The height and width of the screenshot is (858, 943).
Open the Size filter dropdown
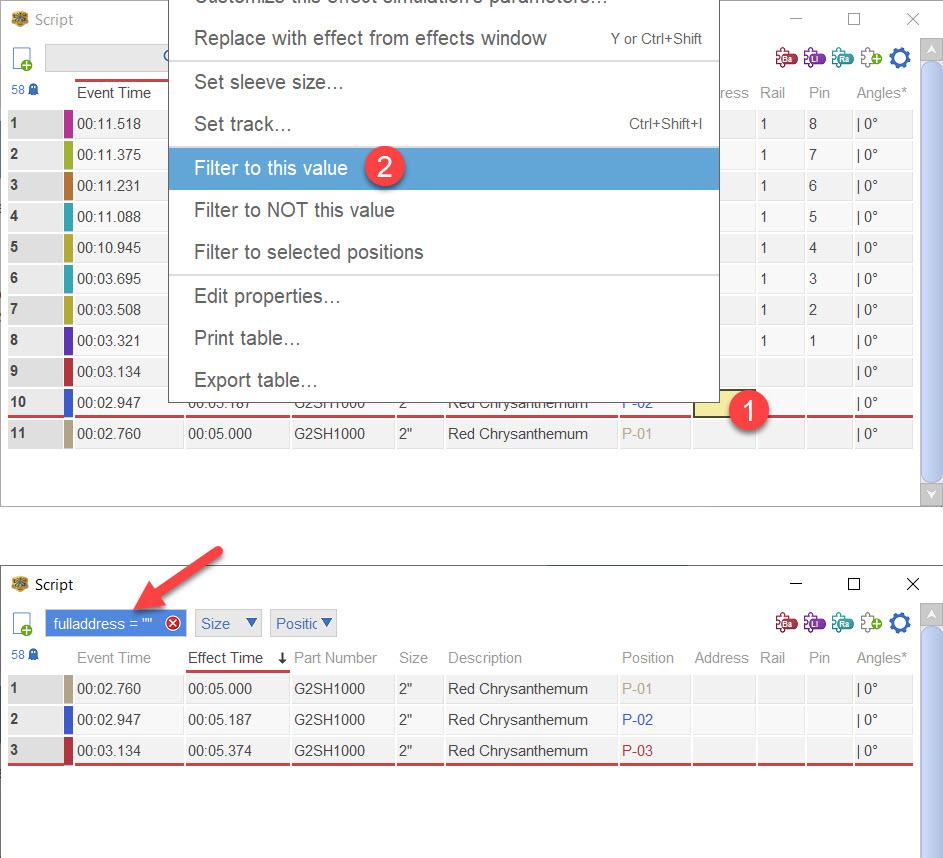pyautogui.click(x=229, y=623)
